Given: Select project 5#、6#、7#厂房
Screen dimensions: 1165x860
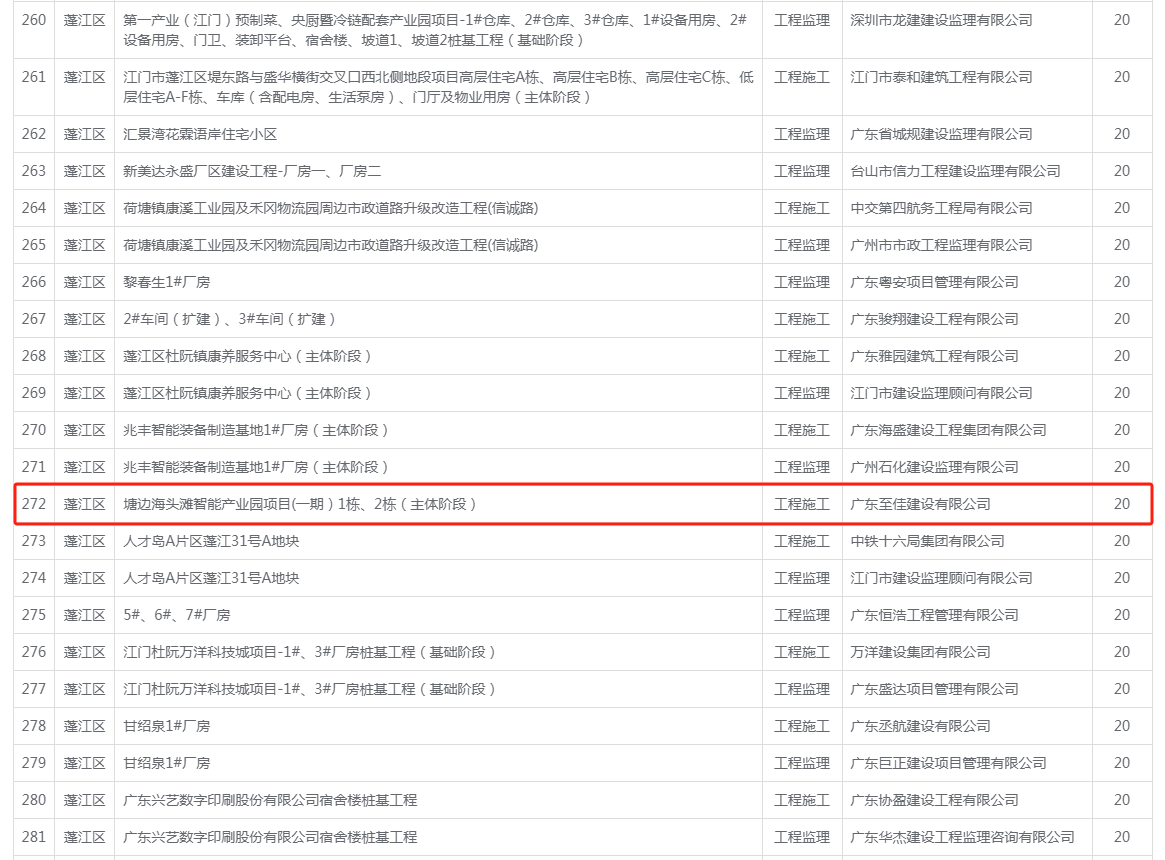Looking at the screenshot, I should pos(177,615).
